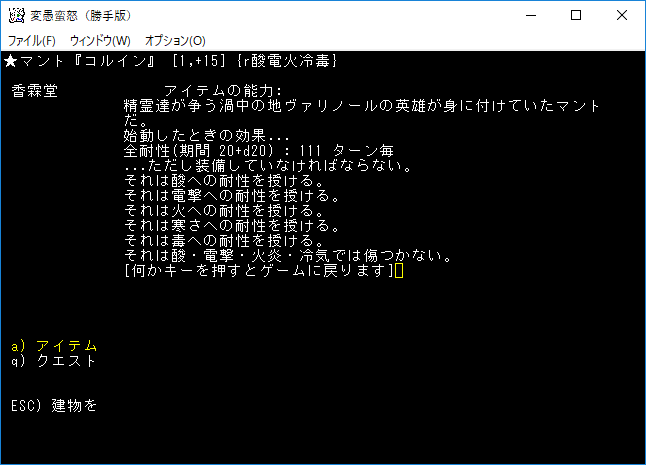Close the 変愚蛮怒 window
The height and width of the screenshot is (465, 646).
click(x=622, y=15)
